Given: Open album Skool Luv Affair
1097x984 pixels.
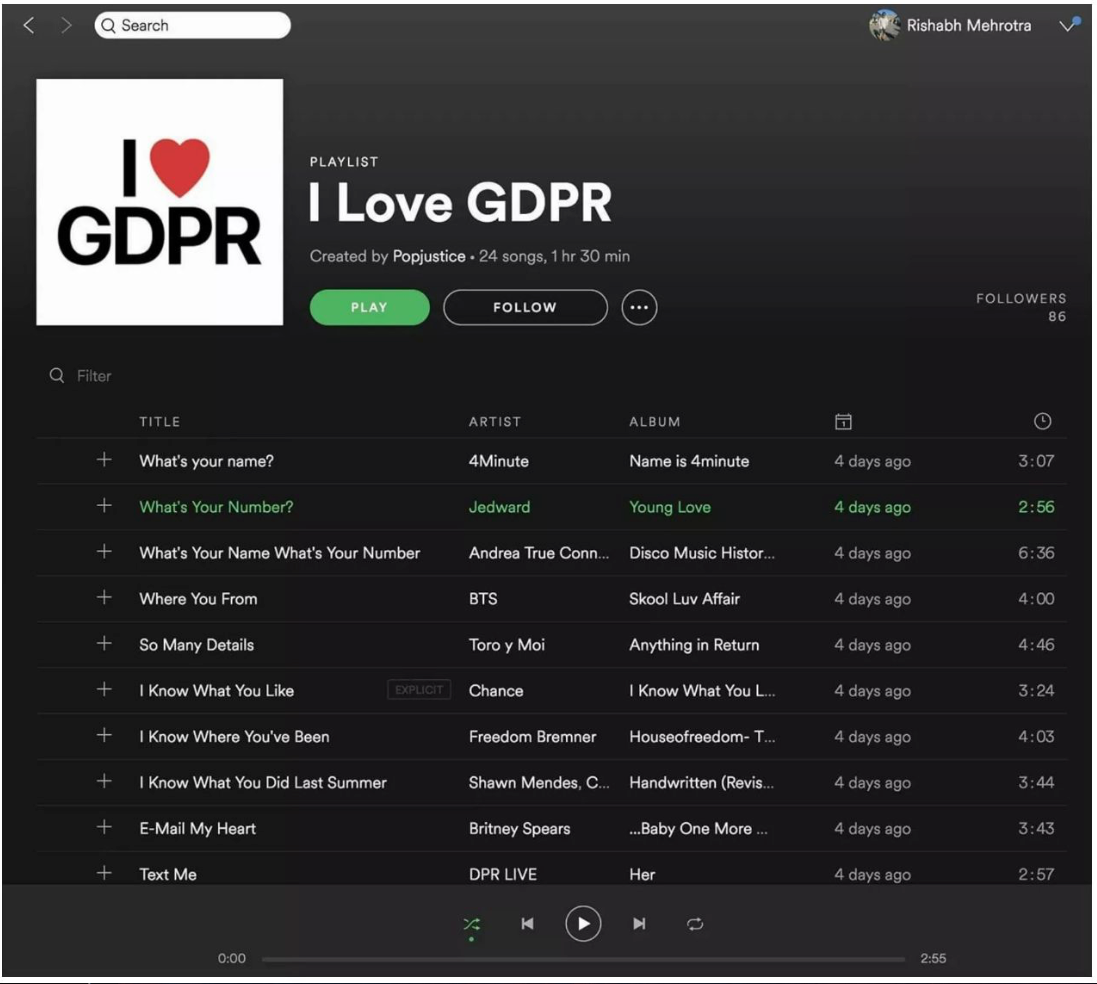Looking at the screenshot, I should tap(684, 599).
